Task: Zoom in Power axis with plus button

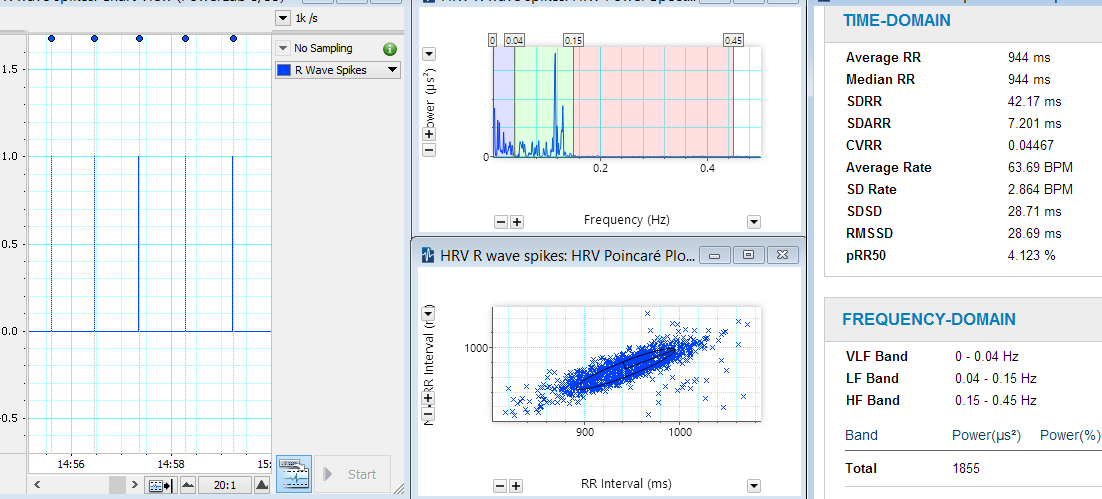Action: point(429,133)
